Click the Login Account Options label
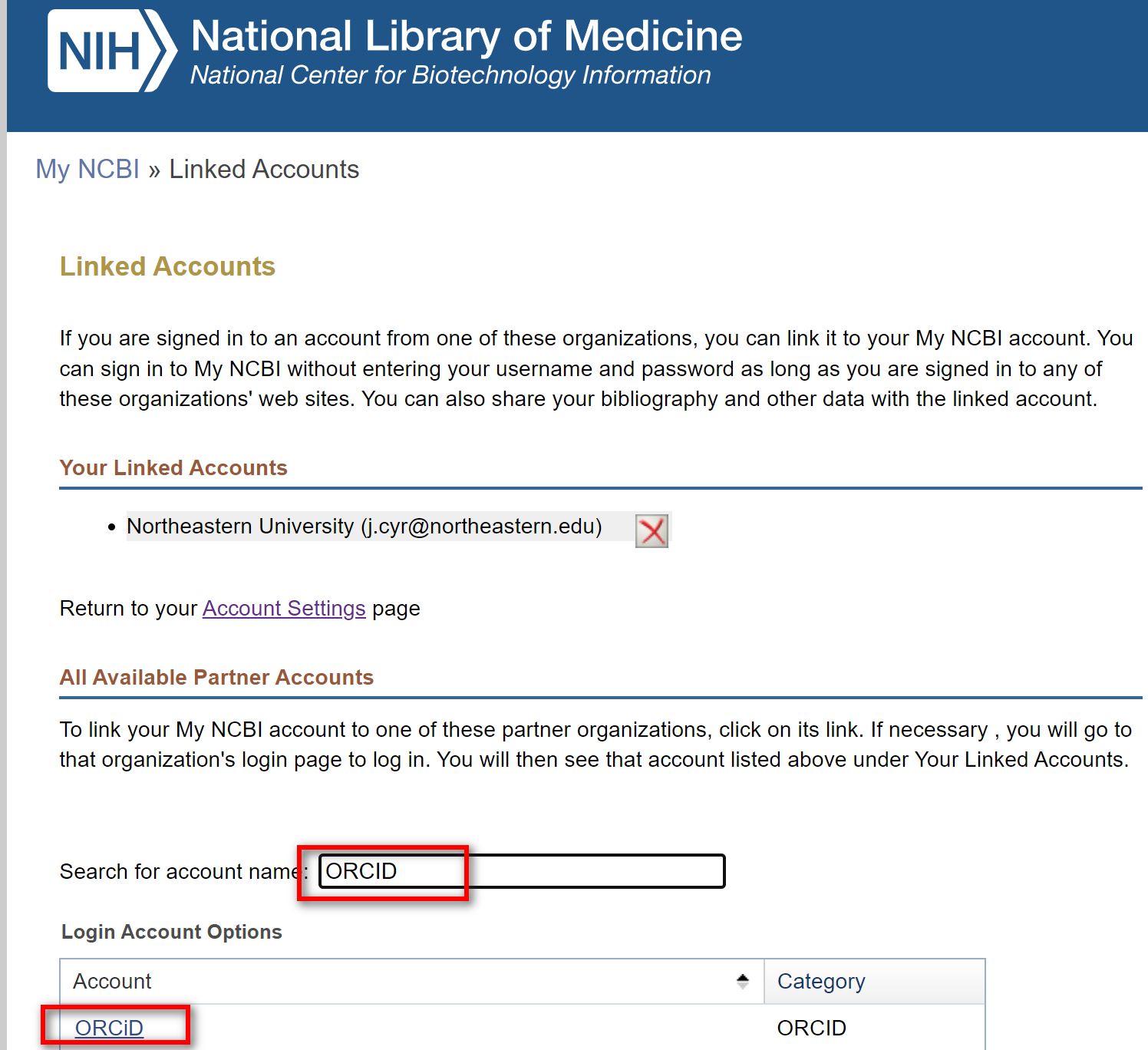 pyautogui.click(x=172, y=932)
